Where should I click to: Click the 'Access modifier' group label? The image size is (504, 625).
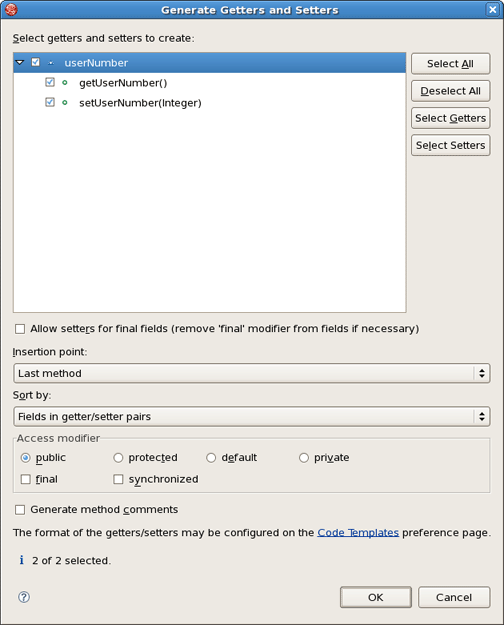point(58,438)
